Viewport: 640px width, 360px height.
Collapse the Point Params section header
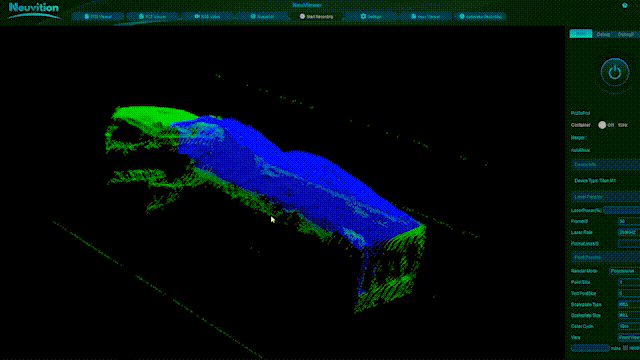(x=605, y=258)
